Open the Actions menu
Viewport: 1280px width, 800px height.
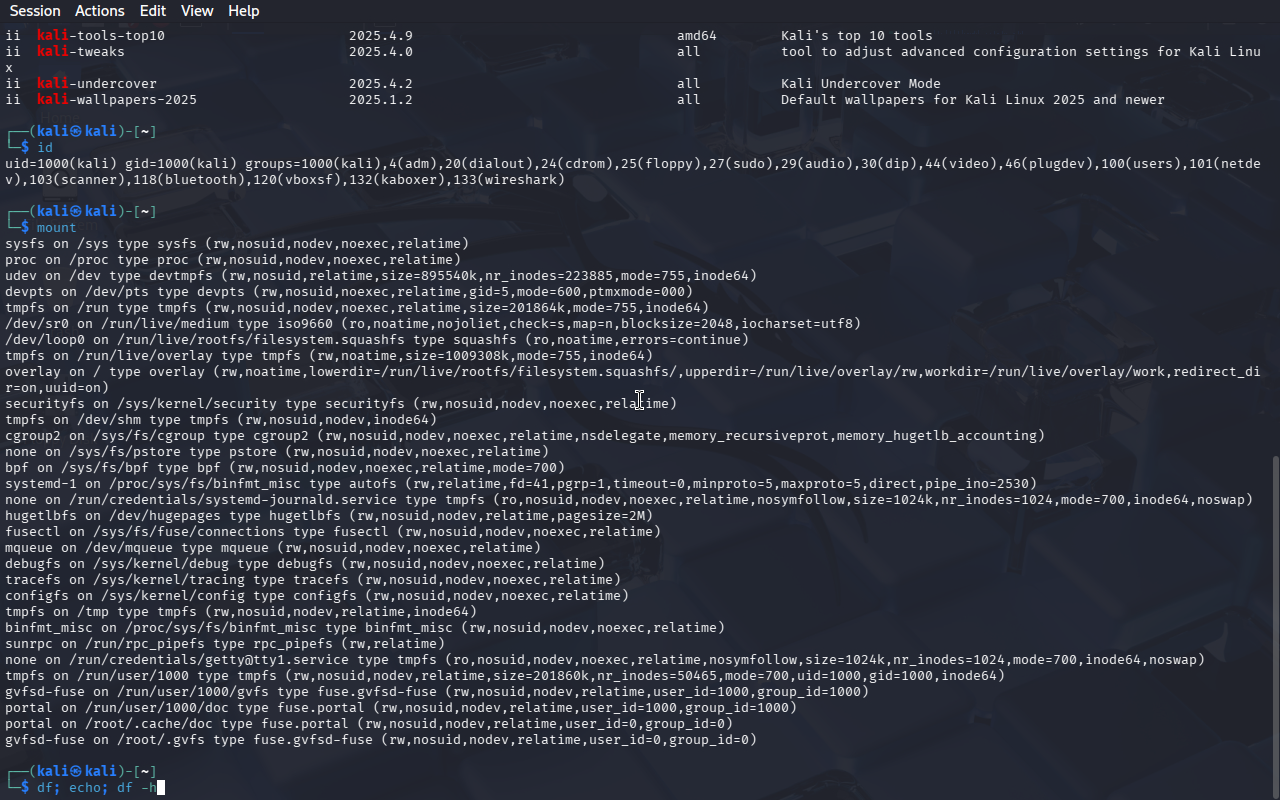tap(100, 11)
